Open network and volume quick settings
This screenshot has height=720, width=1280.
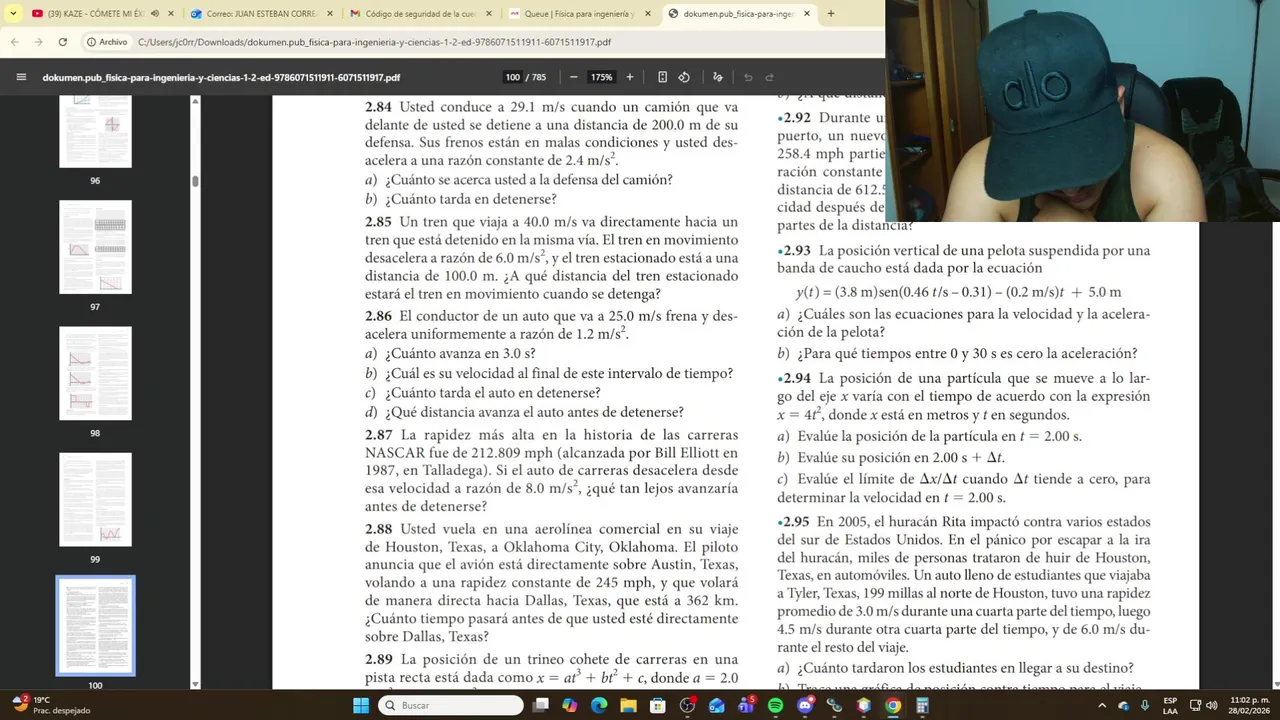coord(1203,705)
